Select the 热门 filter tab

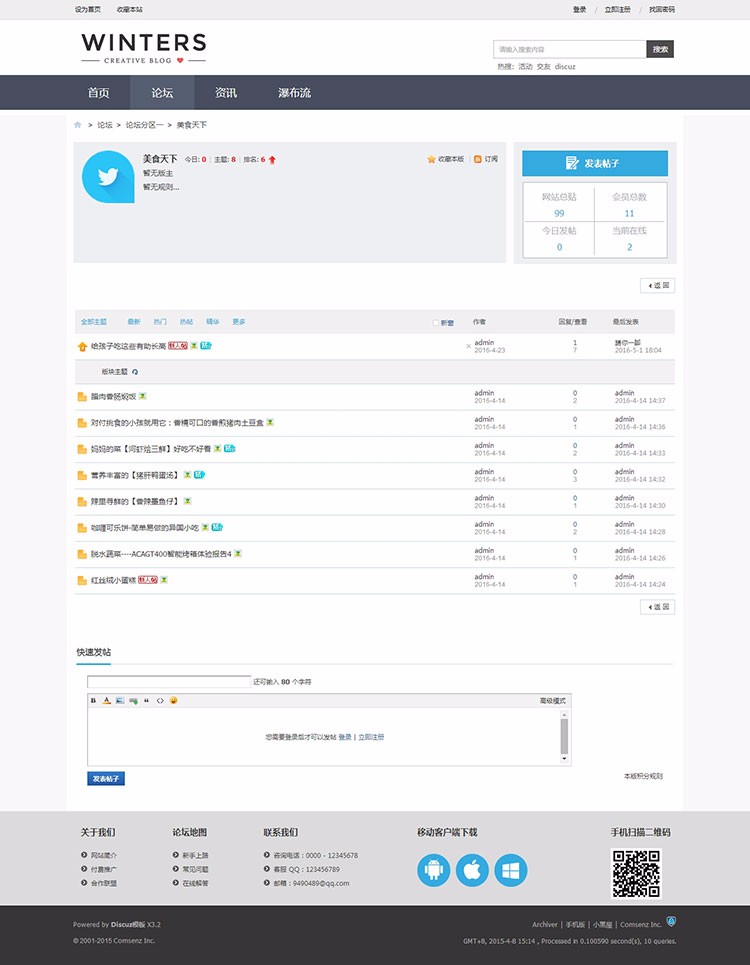point(160,322)
